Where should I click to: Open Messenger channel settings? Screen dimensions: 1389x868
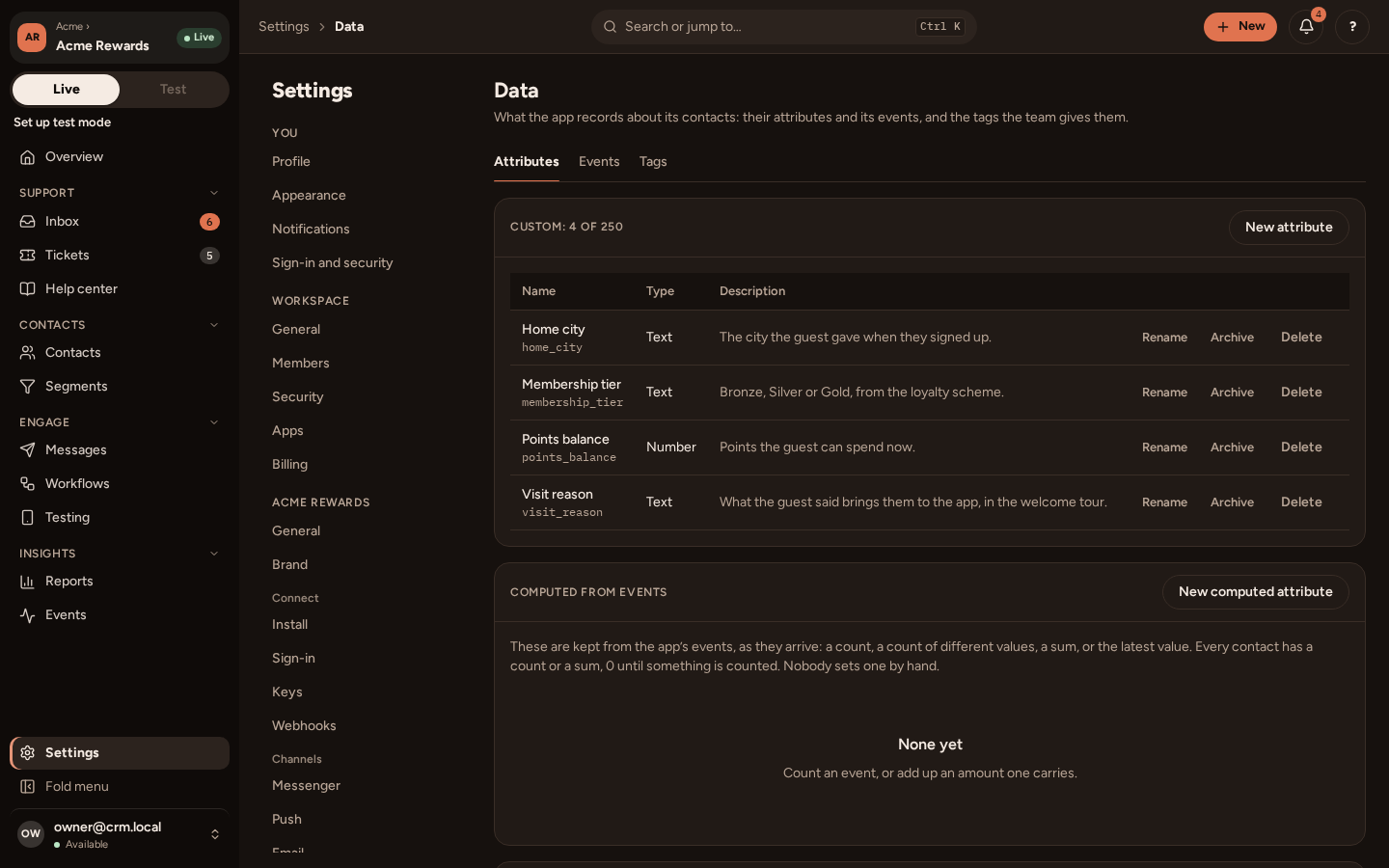(x=307, y=786)
